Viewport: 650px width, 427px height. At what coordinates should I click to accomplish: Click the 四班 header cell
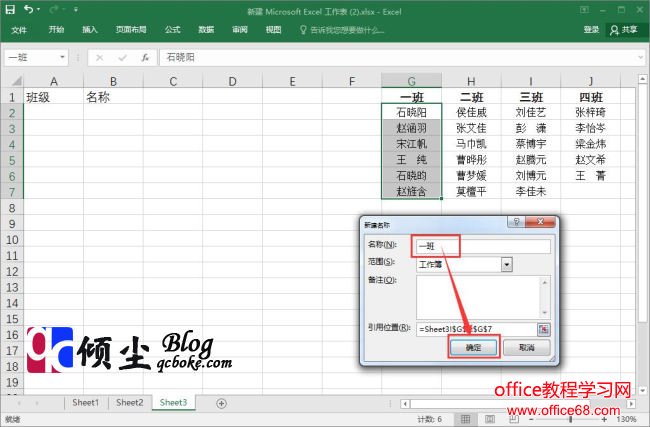coord(590,97)
